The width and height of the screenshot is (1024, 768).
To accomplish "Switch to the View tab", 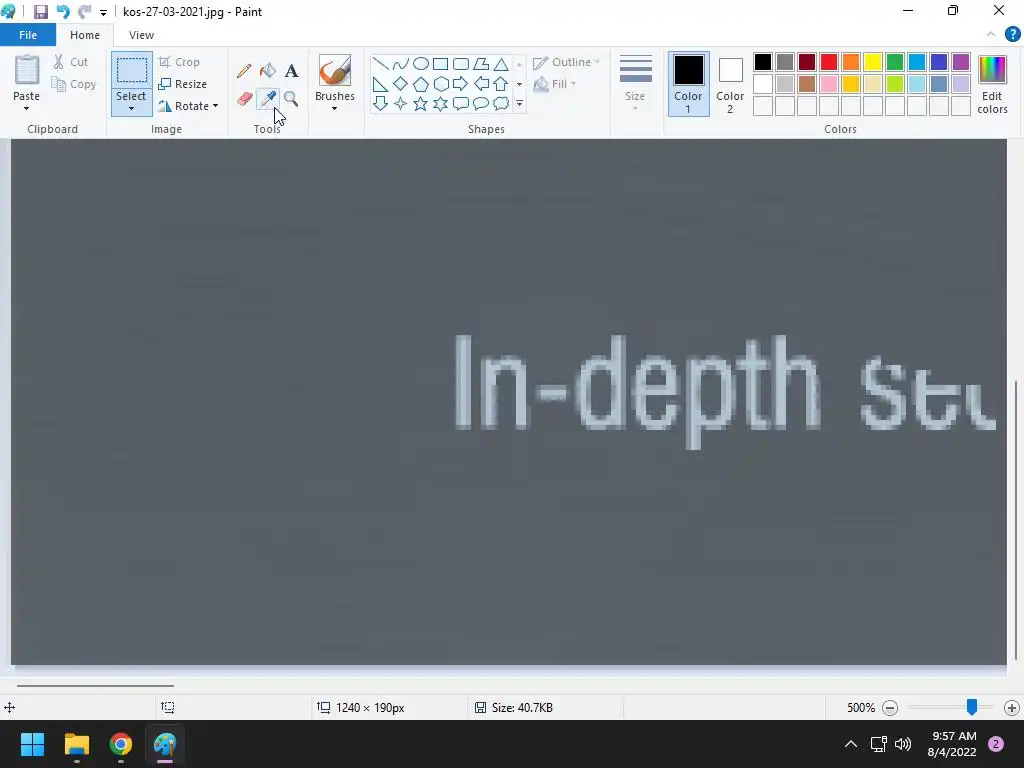I will pyautogui.click(x=141, y=35).
